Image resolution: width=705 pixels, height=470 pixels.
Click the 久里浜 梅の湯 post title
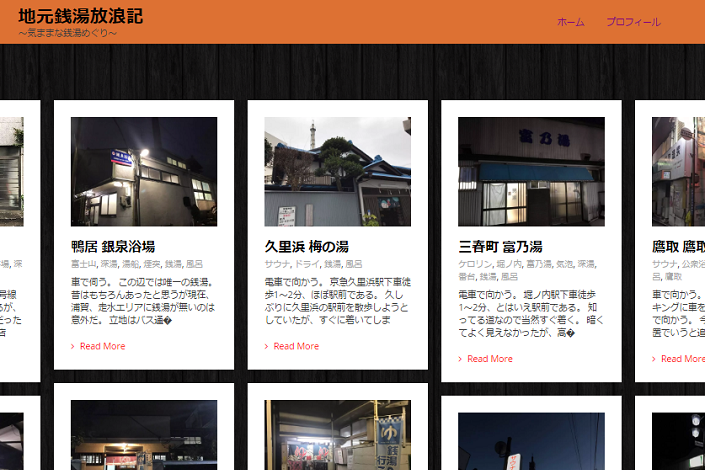(x=304, y=246)
